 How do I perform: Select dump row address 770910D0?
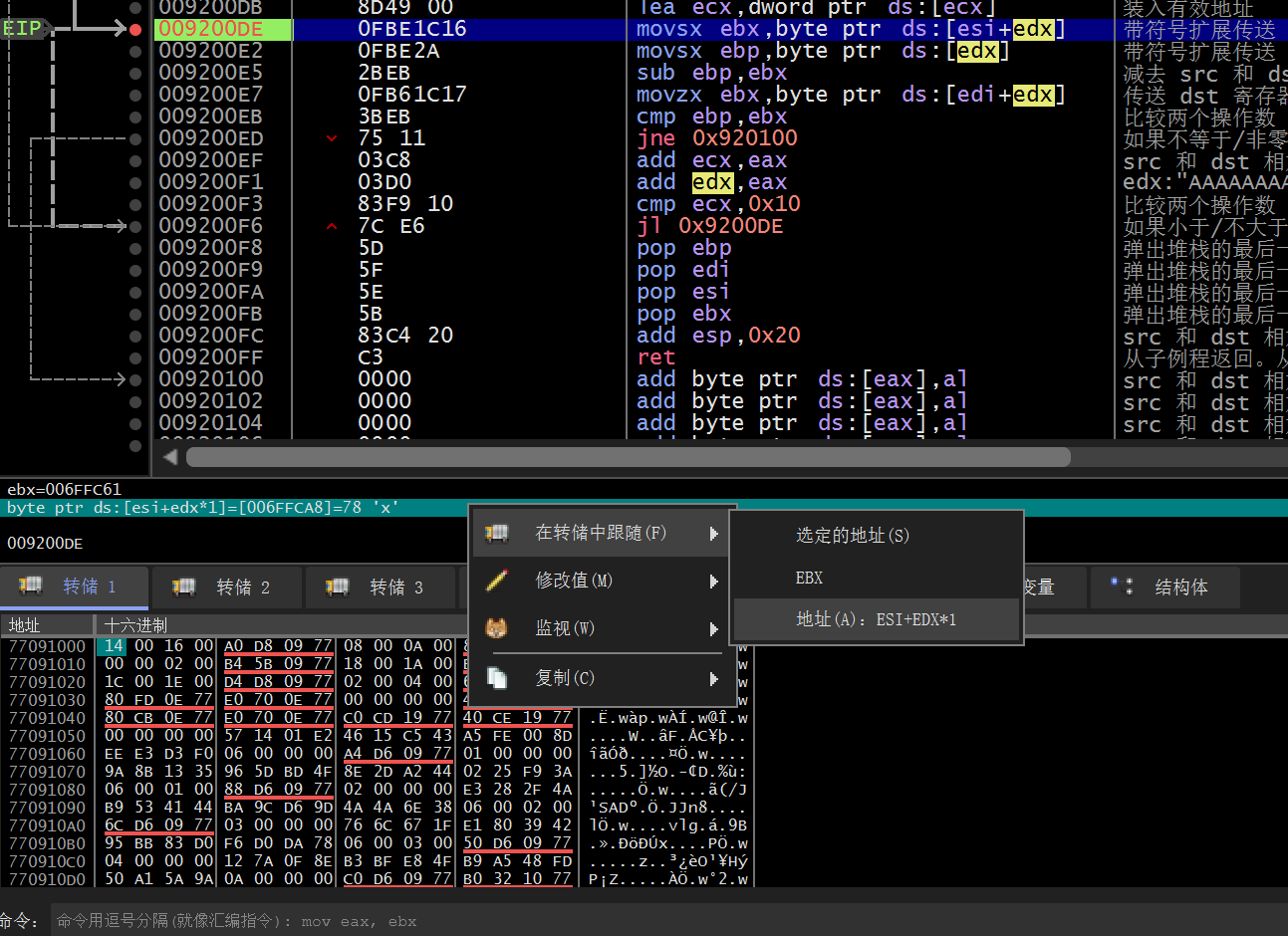pyautogui.click(x=48, y=879)
